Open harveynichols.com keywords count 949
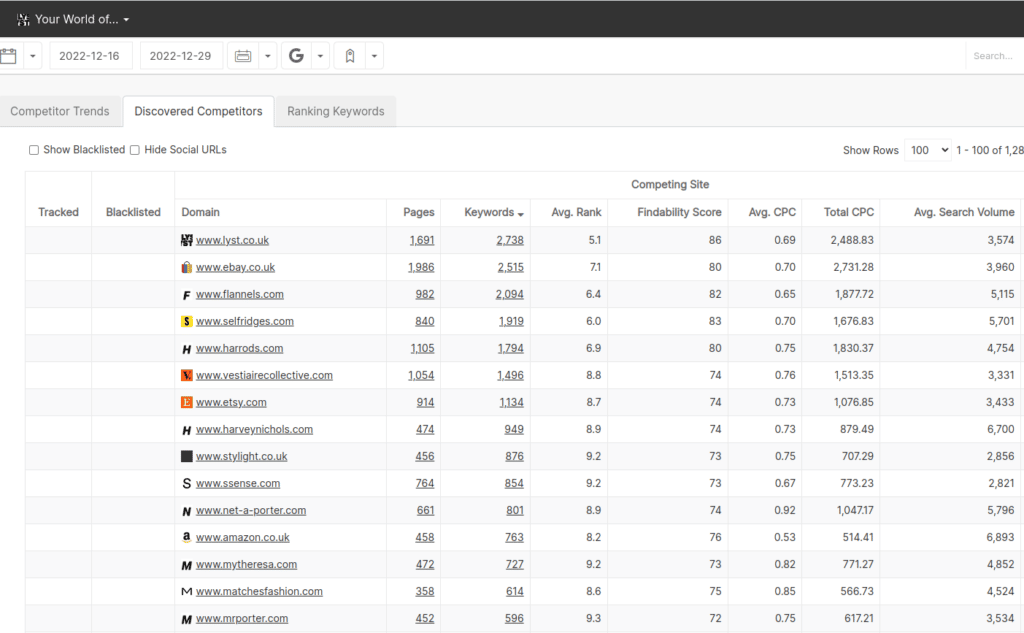The image size is (1024, 633). [514, 430]
